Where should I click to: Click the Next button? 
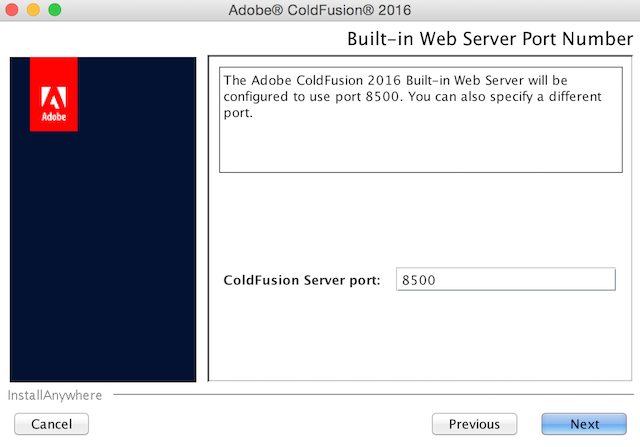click(x=584, y=424)
